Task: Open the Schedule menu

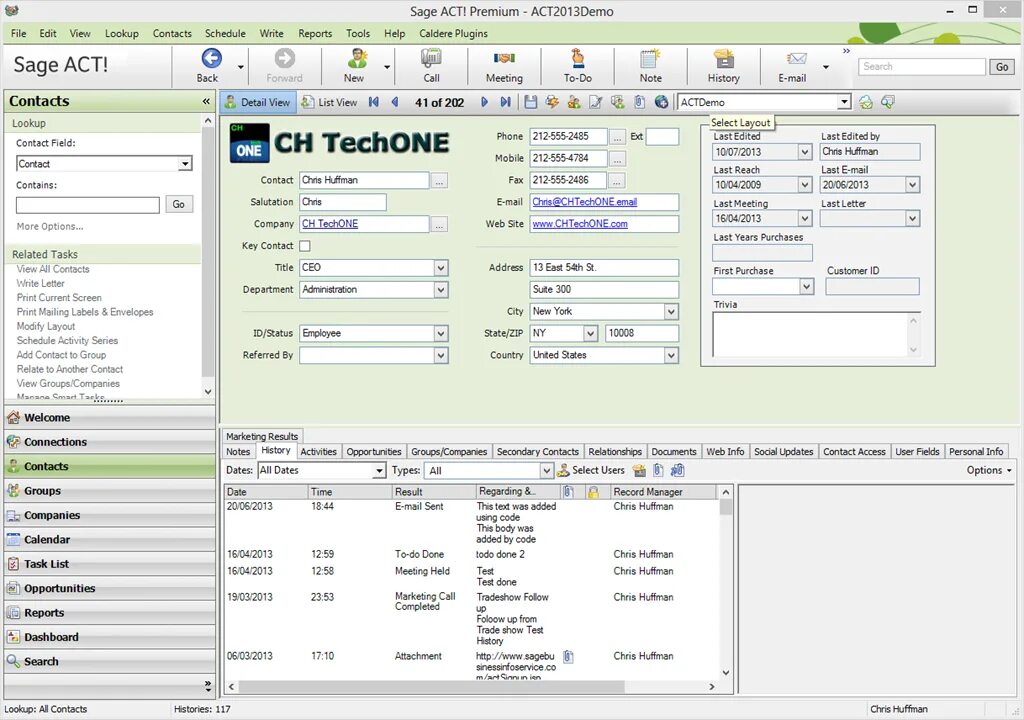Action: [x=225, y=33]
